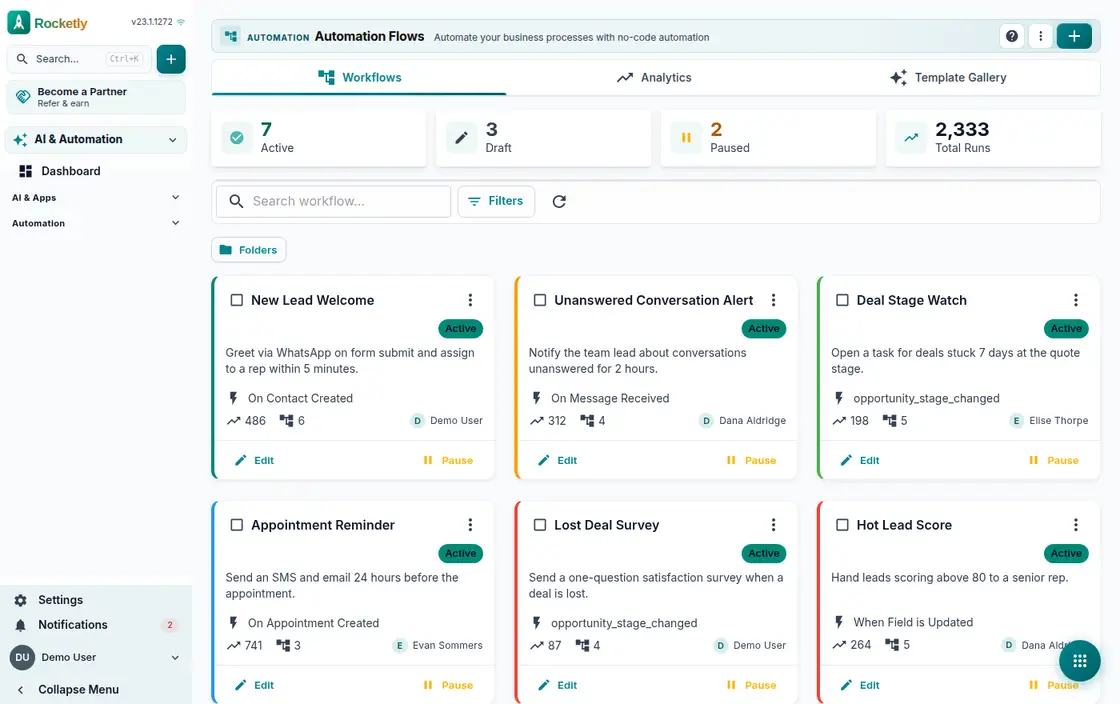Open the header vertical dots menu
This screenshot has height=704, width=1120.
(x=1040, y=36)
